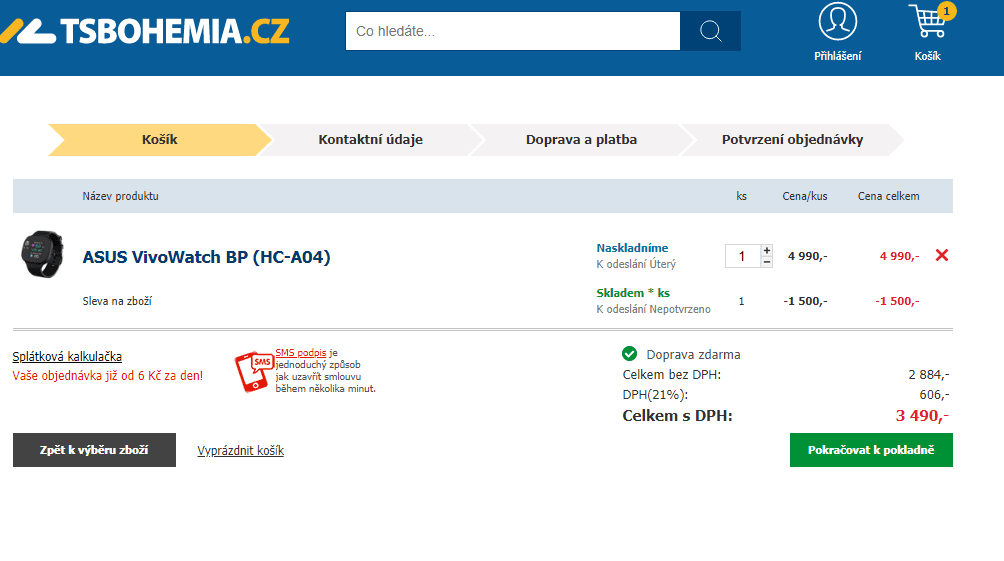Decrease quantity with the minus stepper
This screenshot has height=561, width=1004.
point(766,262)
